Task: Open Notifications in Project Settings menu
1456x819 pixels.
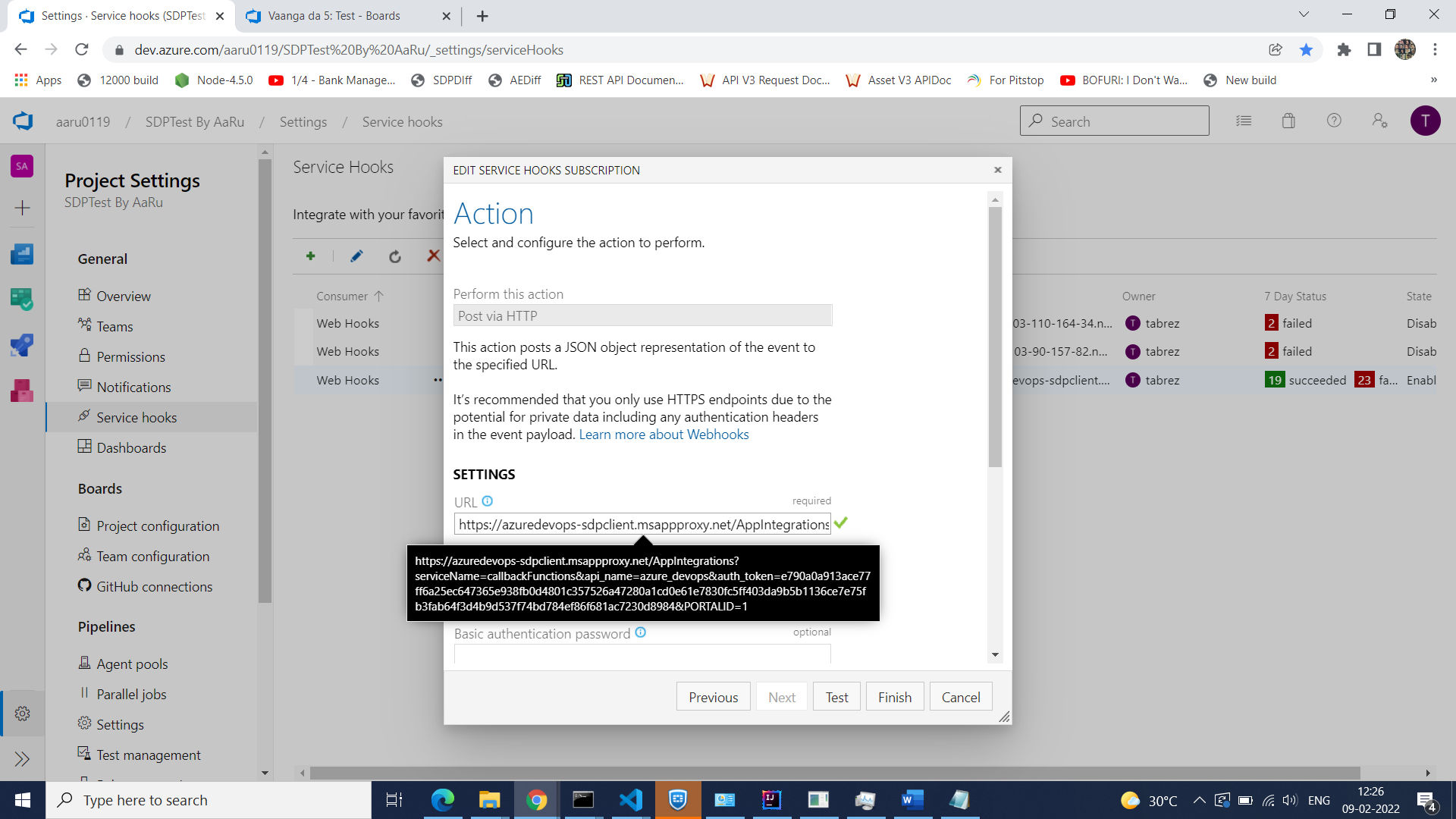Action: (133, 387)
